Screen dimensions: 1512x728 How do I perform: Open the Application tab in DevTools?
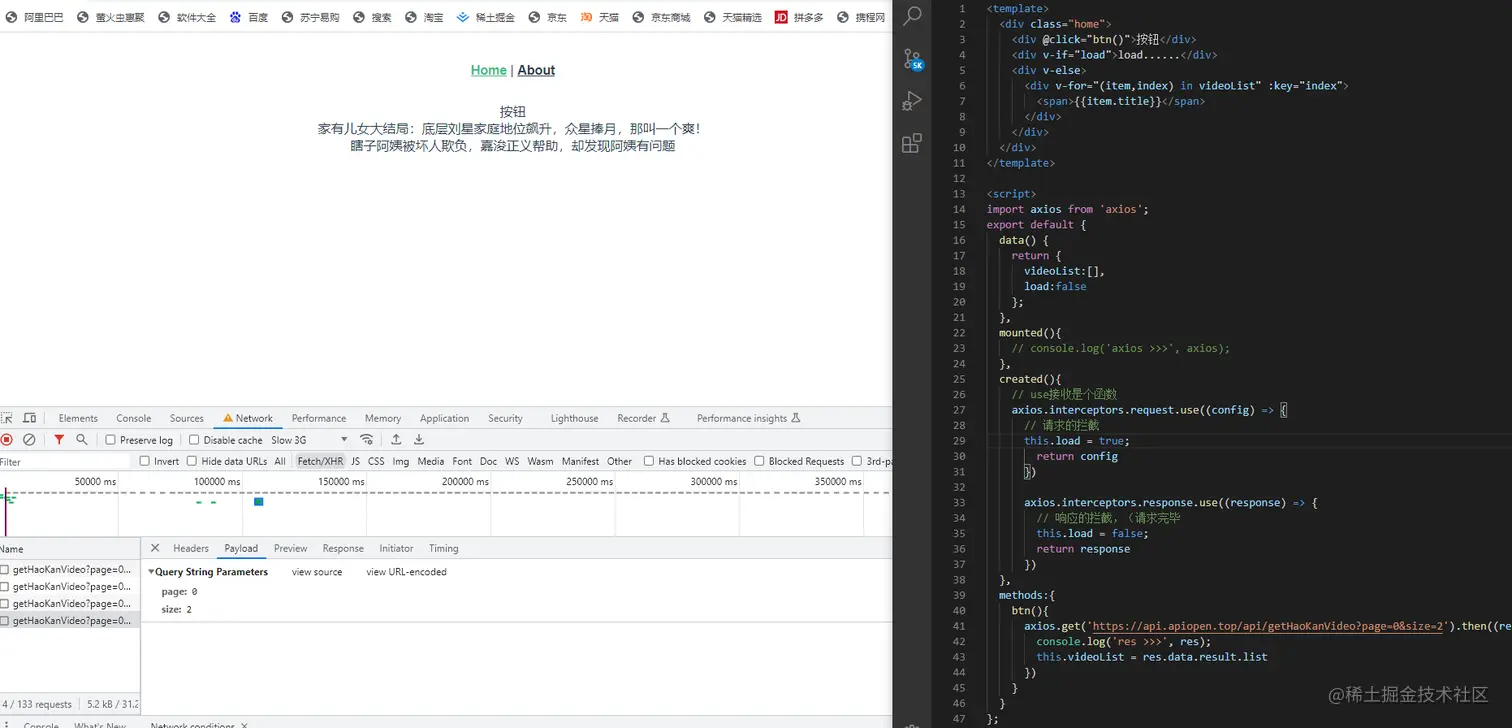point(444,418)
